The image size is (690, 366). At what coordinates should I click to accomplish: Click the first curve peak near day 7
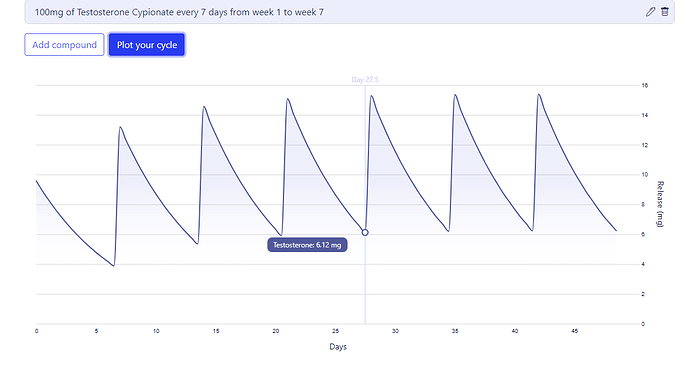(120, 128)
